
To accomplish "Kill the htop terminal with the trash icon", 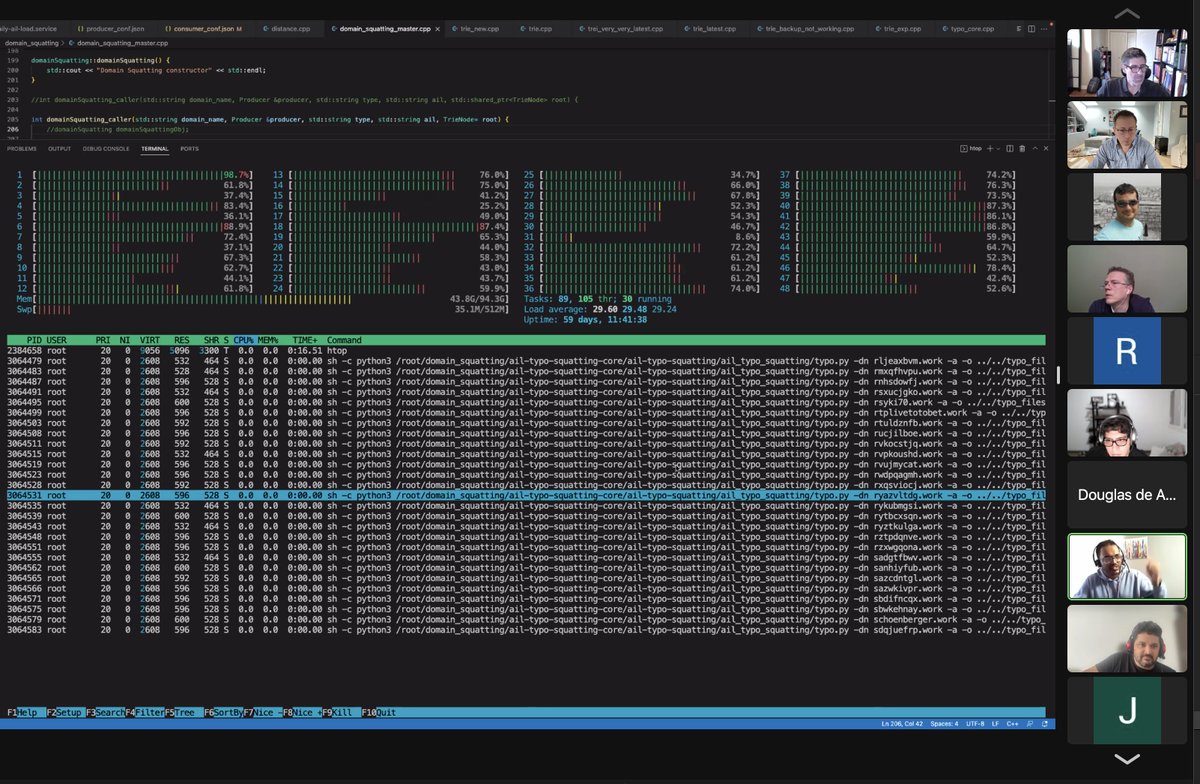I will pyautogui.click(x=1021, y=148).
